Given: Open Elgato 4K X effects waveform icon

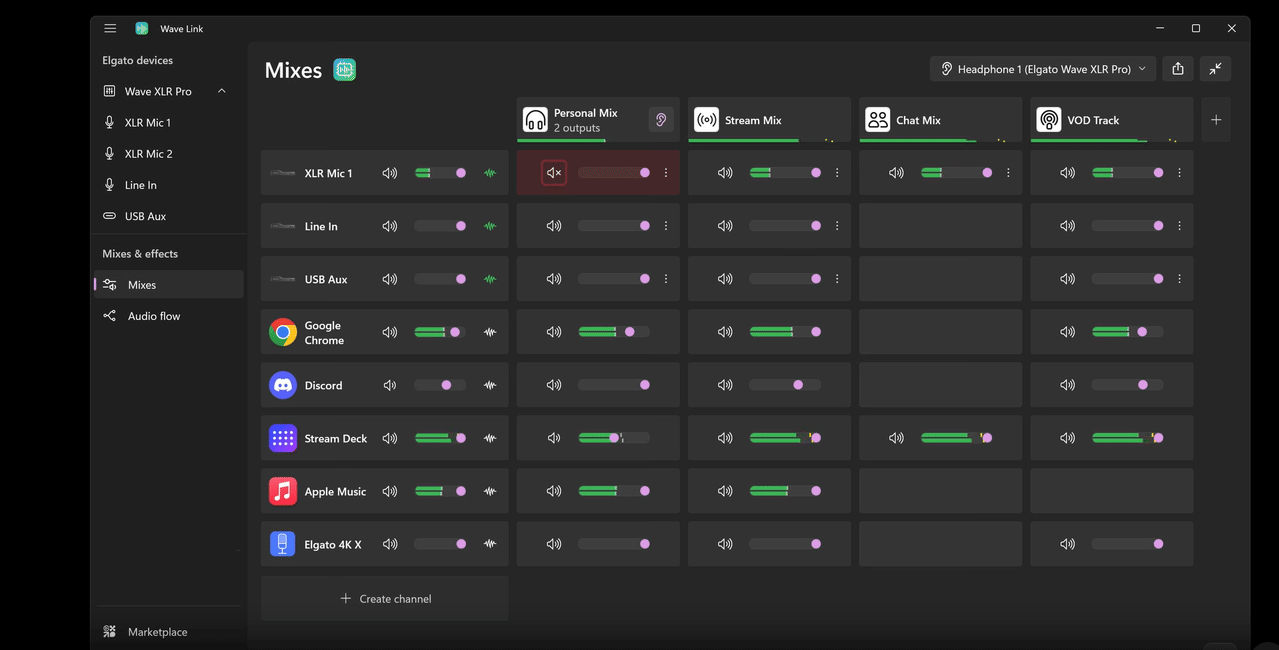Looking at the screenshot, I should [490, 544].
